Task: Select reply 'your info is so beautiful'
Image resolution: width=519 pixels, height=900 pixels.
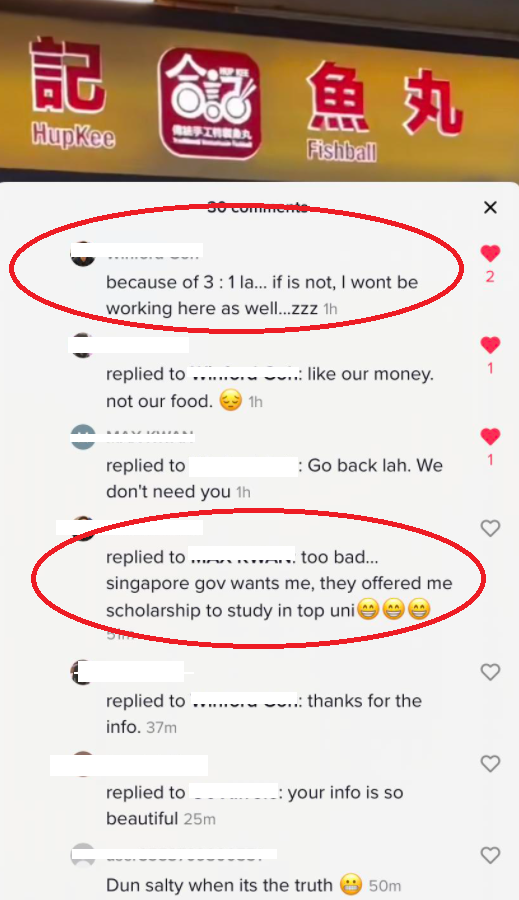Action: [254, 805]
